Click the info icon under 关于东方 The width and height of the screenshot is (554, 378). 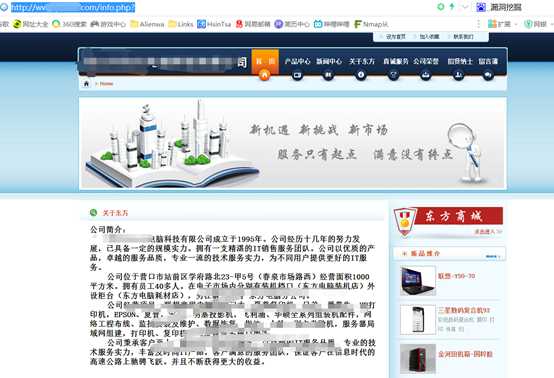[361, 75]
